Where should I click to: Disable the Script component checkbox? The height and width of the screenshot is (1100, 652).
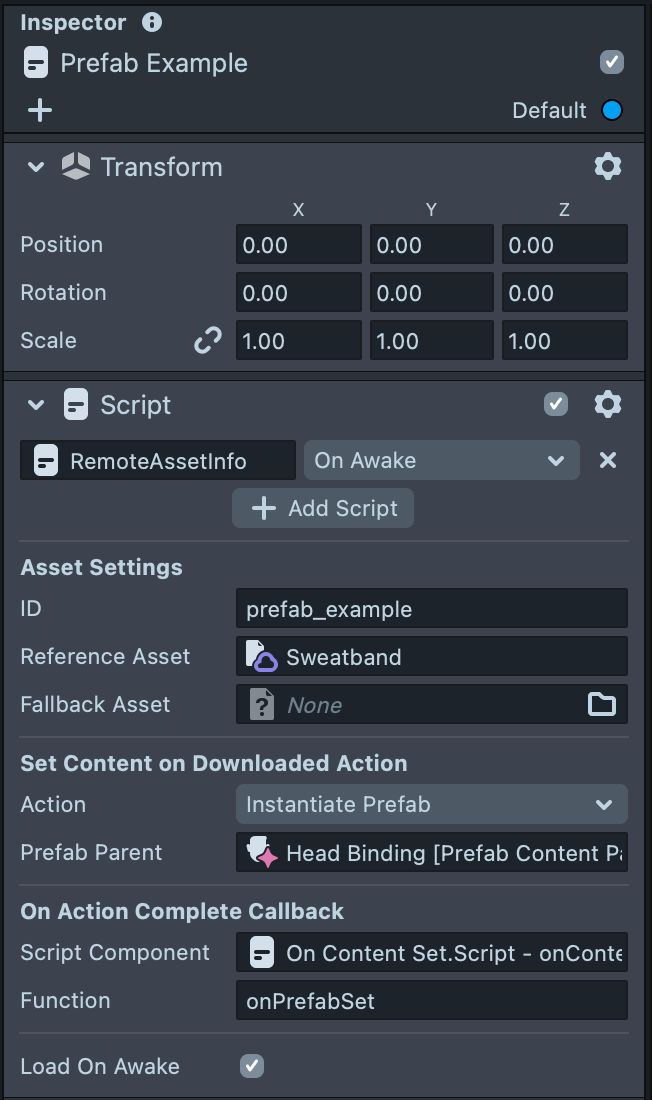(x=555, y=404)
